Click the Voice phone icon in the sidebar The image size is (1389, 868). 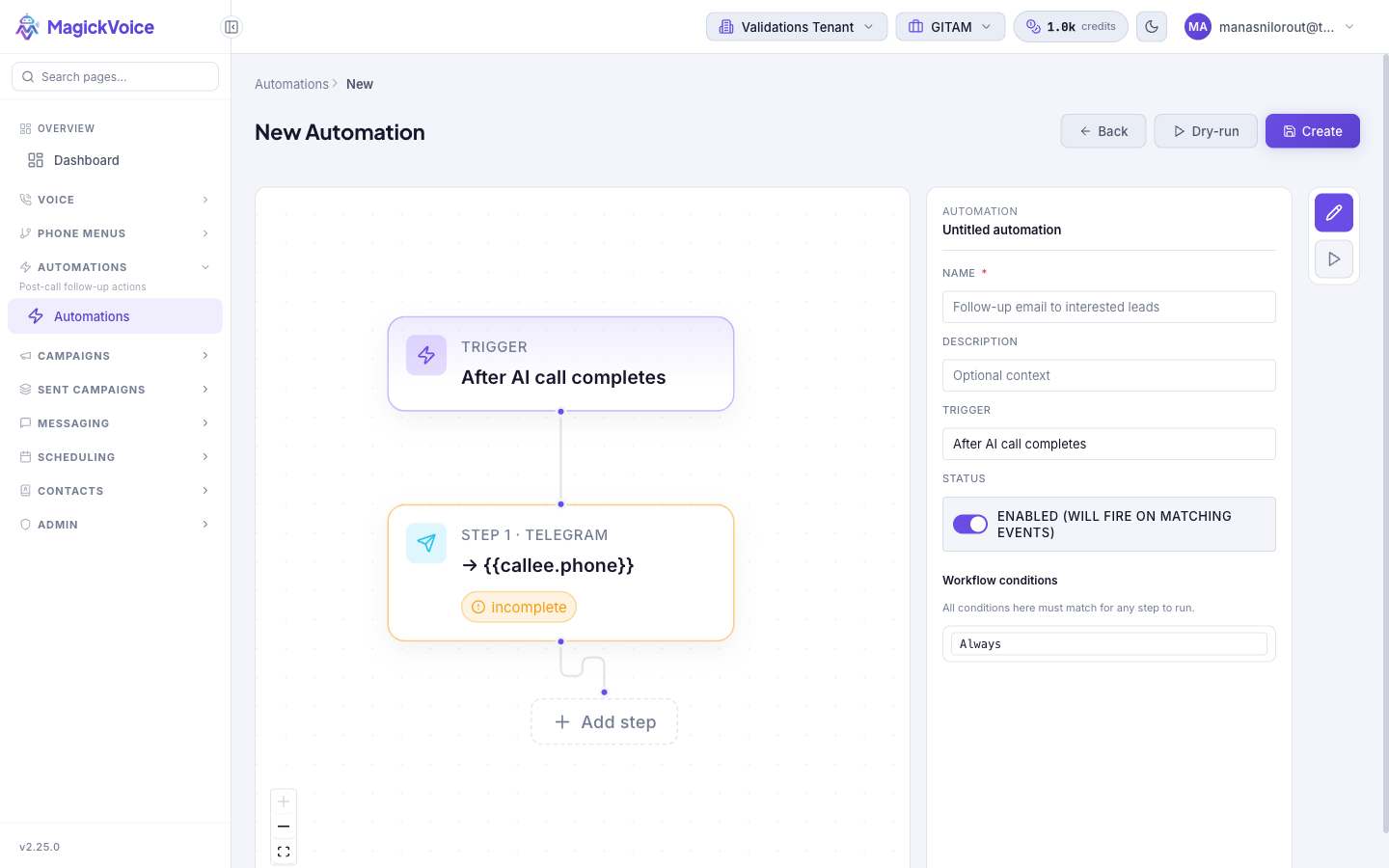(26, 200)
